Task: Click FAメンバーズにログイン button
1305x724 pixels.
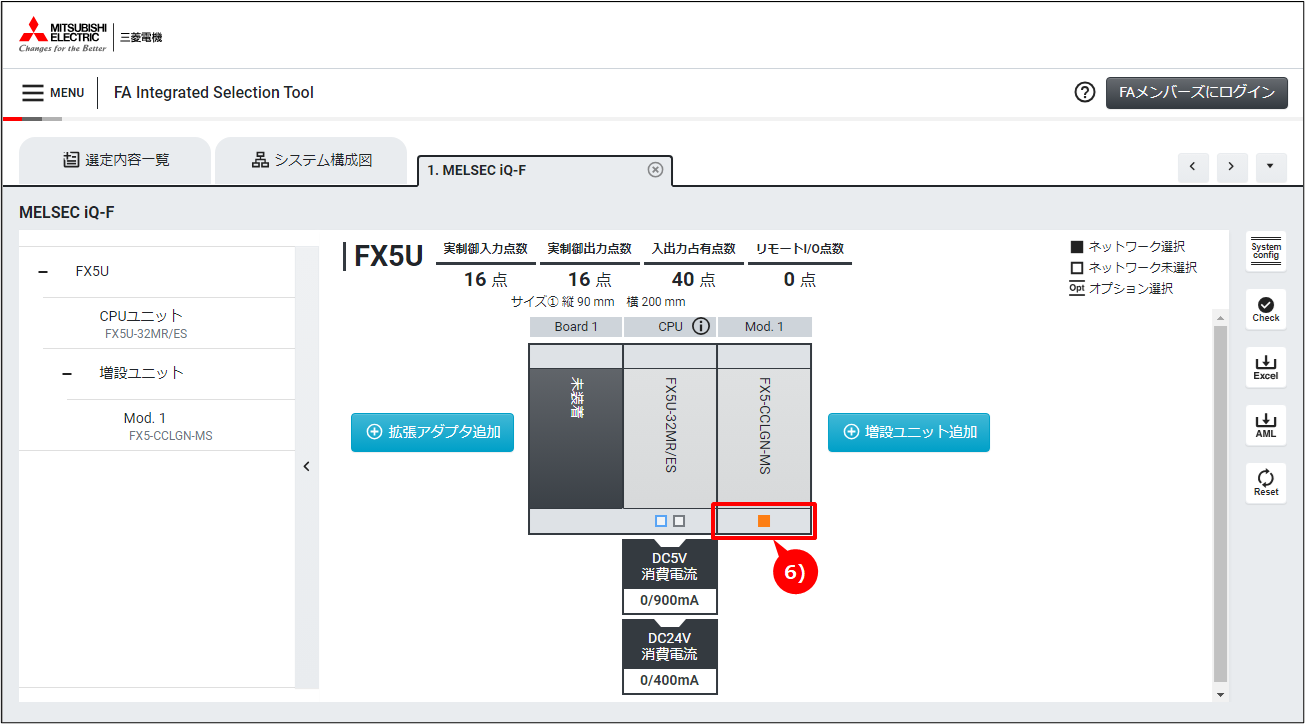Action: point(1196,92)
